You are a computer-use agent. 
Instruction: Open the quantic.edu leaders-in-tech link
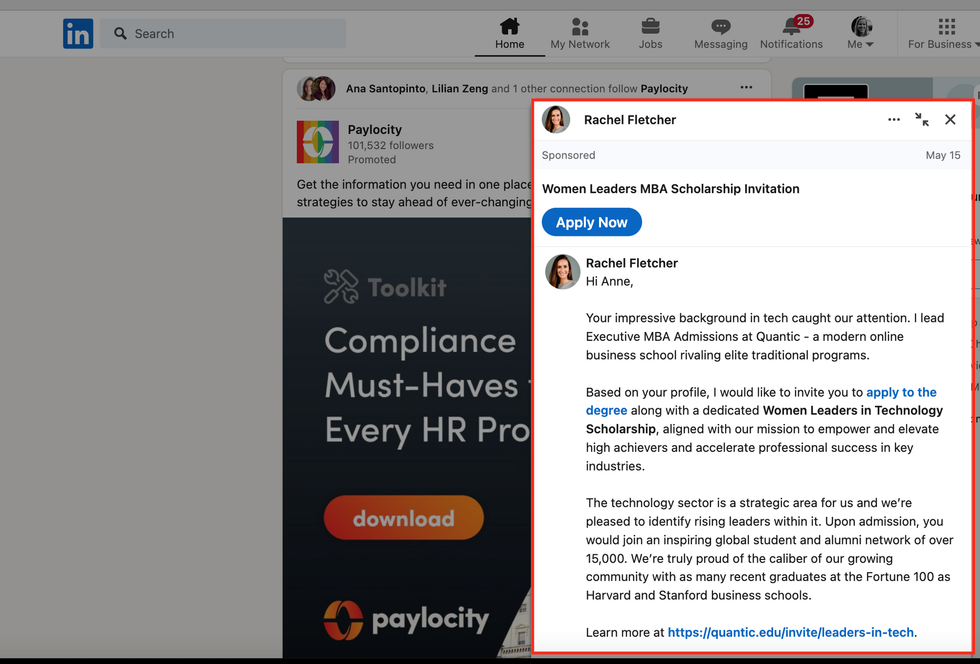790,632
